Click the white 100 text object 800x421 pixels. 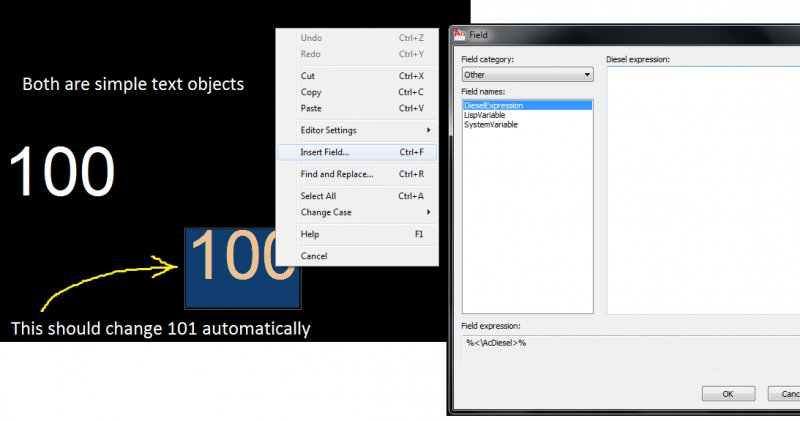62,171
